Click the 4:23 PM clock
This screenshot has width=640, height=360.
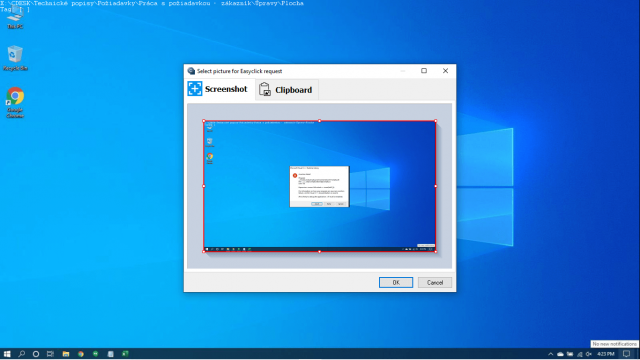point(606,354)
